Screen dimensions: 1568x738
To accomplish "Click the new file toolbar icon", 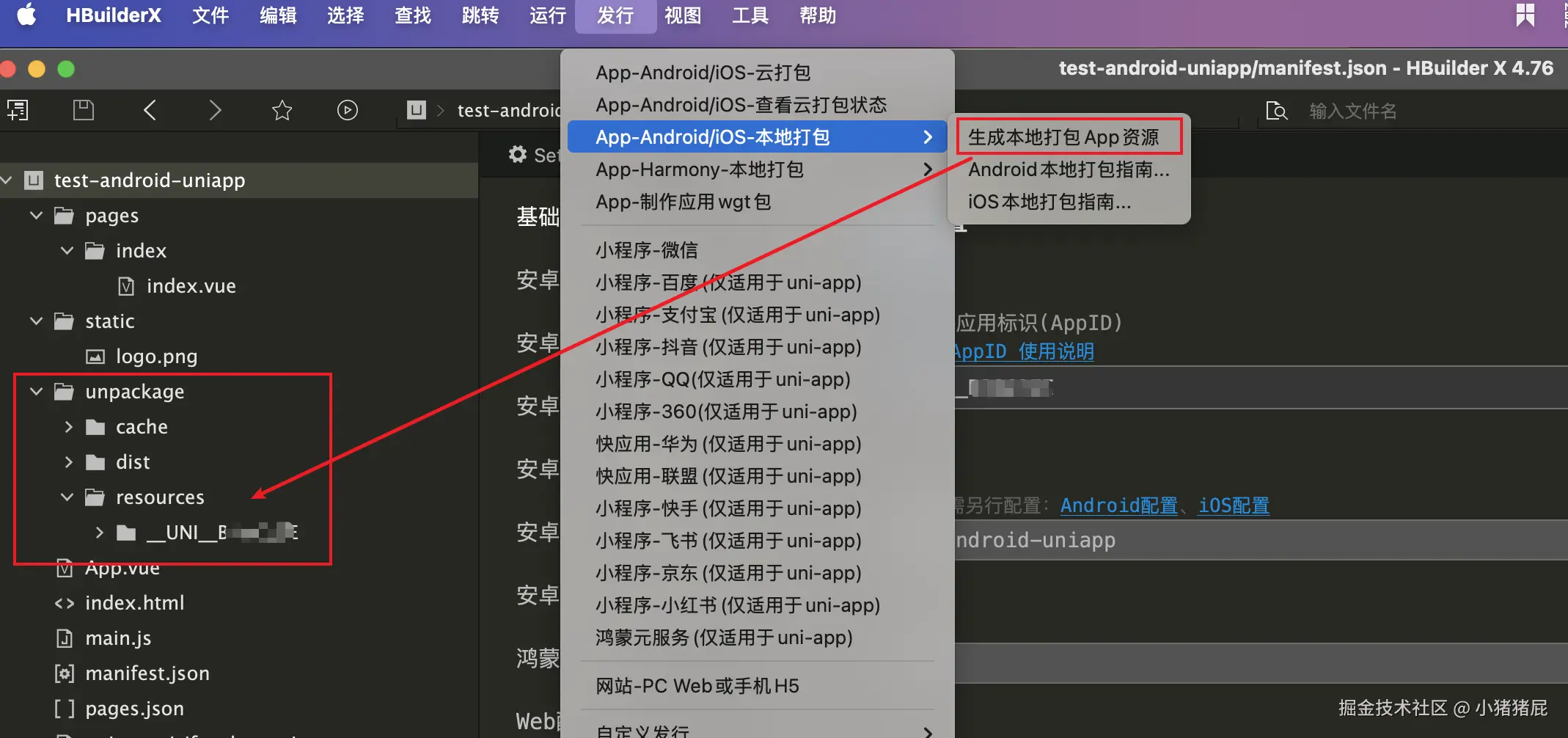I will (x=18, y=111).
